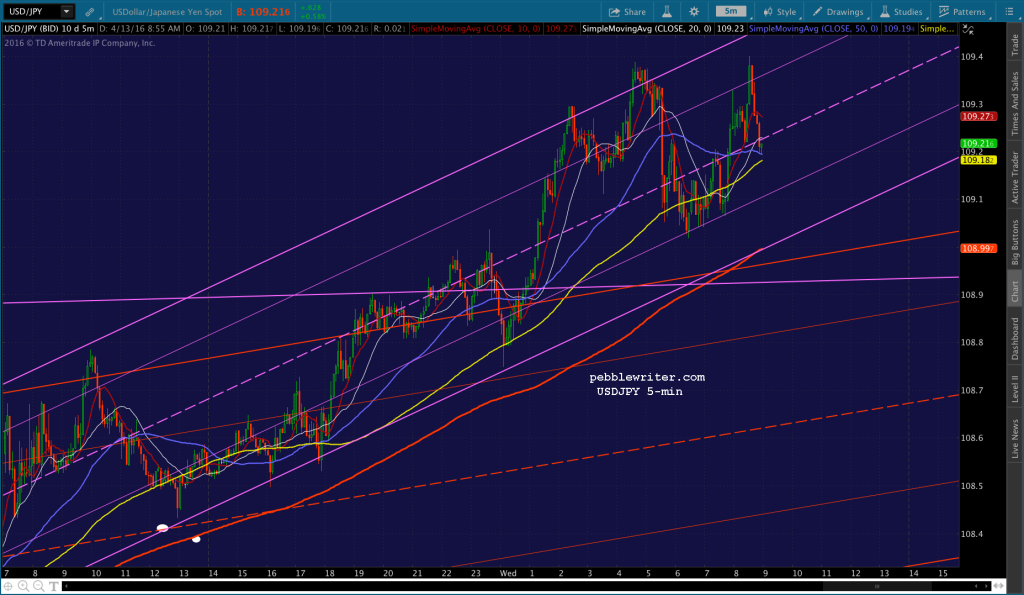1024x595 pixels.
Task: Click the D: 4/13/16 8:55 AM date readout
Action: click(x=140, y=29)
